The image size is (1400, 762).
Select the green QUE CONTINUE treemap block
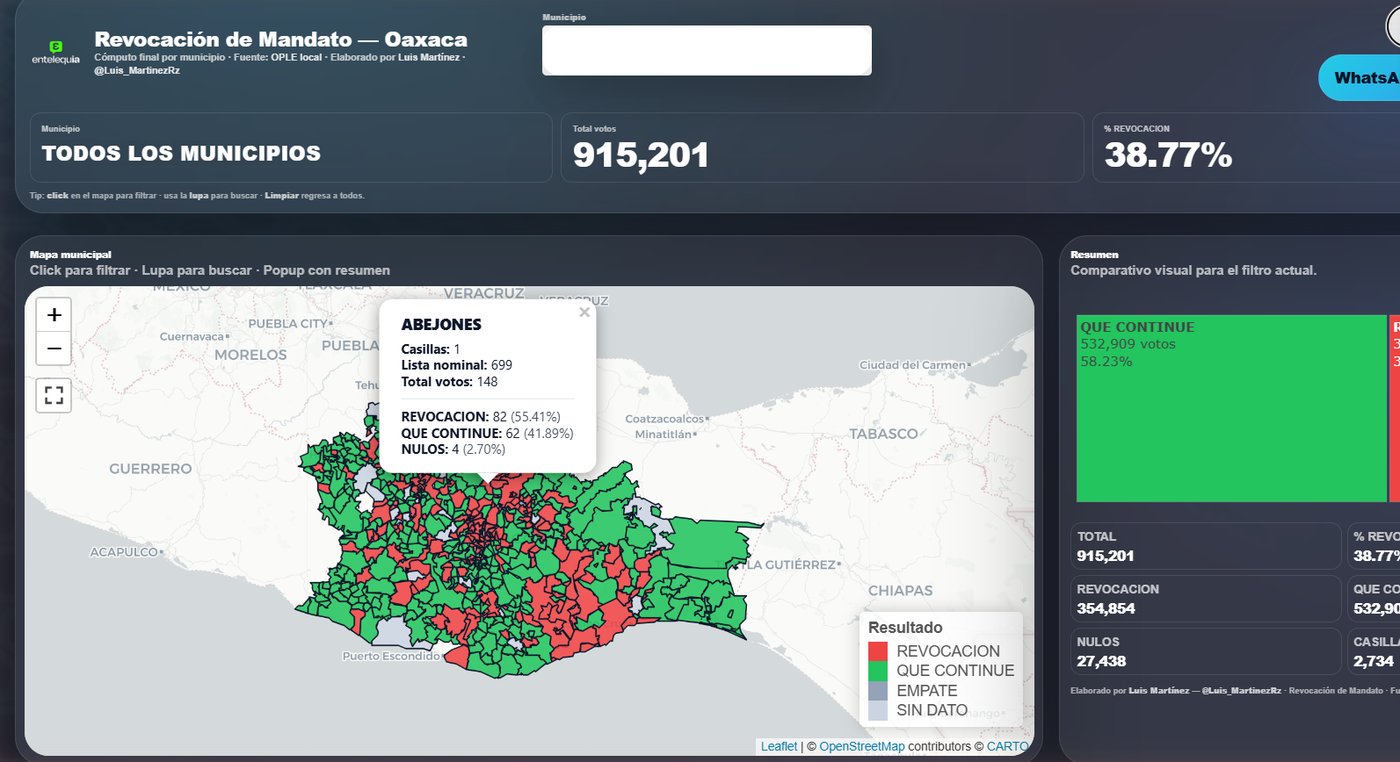click(1231, 408)
